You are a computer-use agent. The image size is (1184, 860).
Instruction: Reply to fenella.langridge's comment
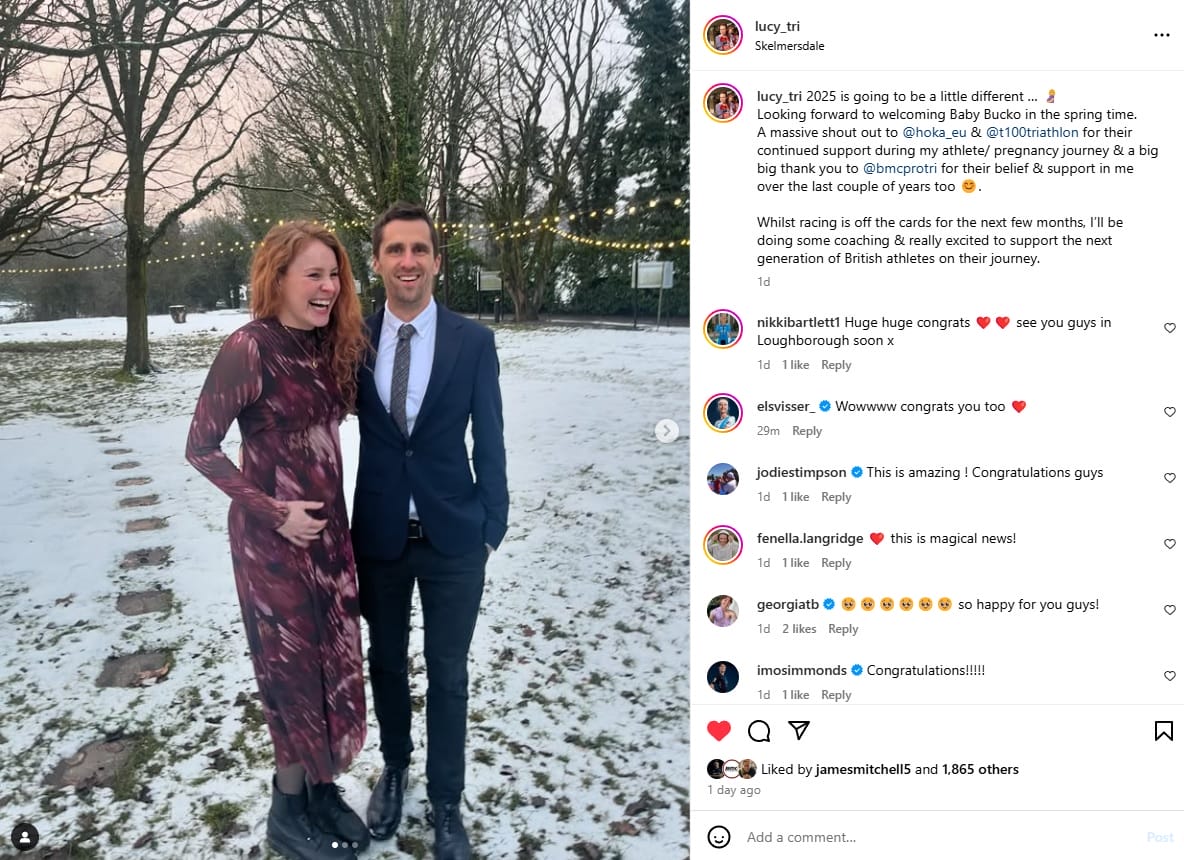coord(836,563)
